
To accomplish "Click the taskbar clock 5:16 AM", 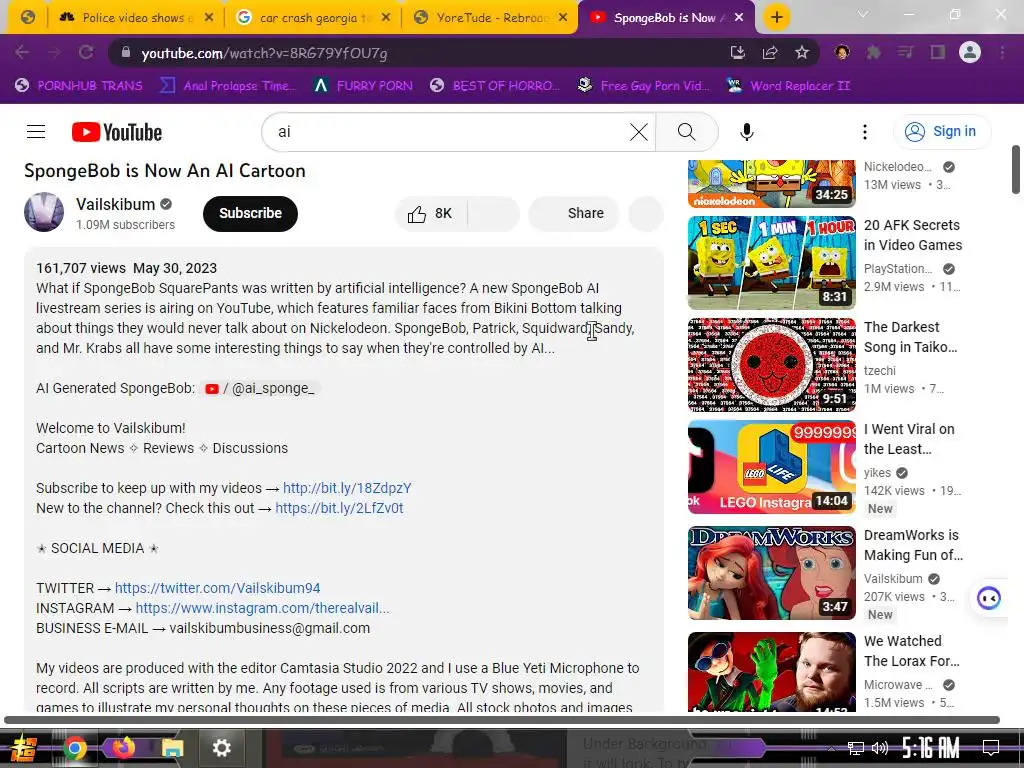I will (930, 748).
